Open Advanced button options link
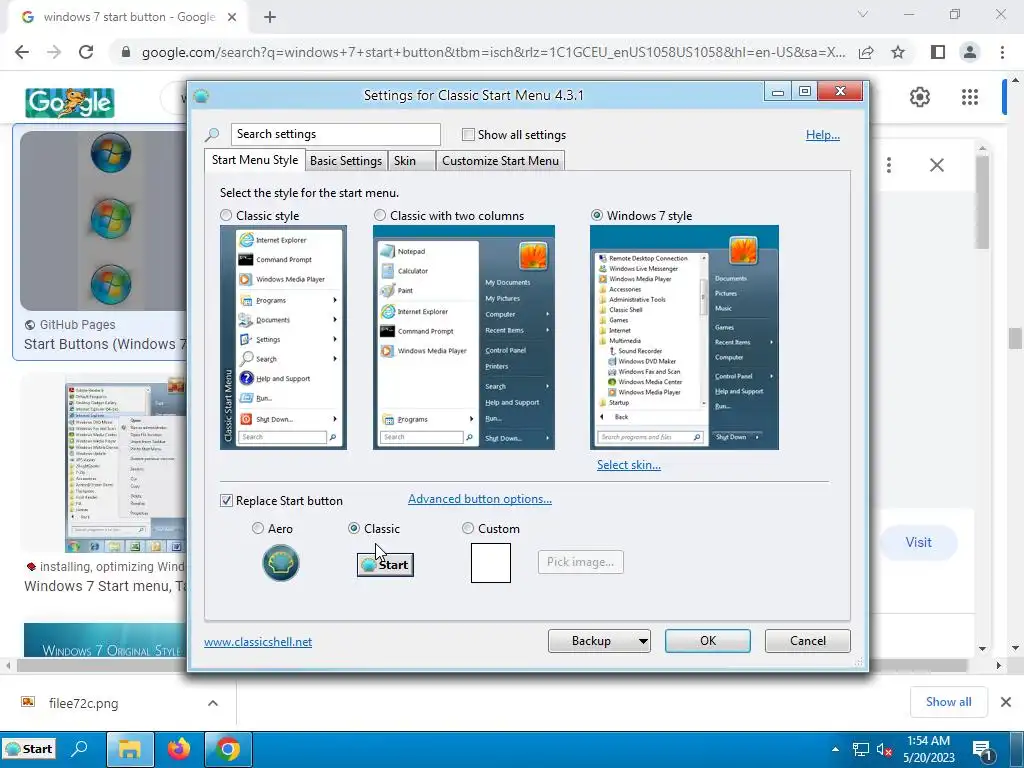Viewport: 1024px width, 768px height. [x=480, y=499]
